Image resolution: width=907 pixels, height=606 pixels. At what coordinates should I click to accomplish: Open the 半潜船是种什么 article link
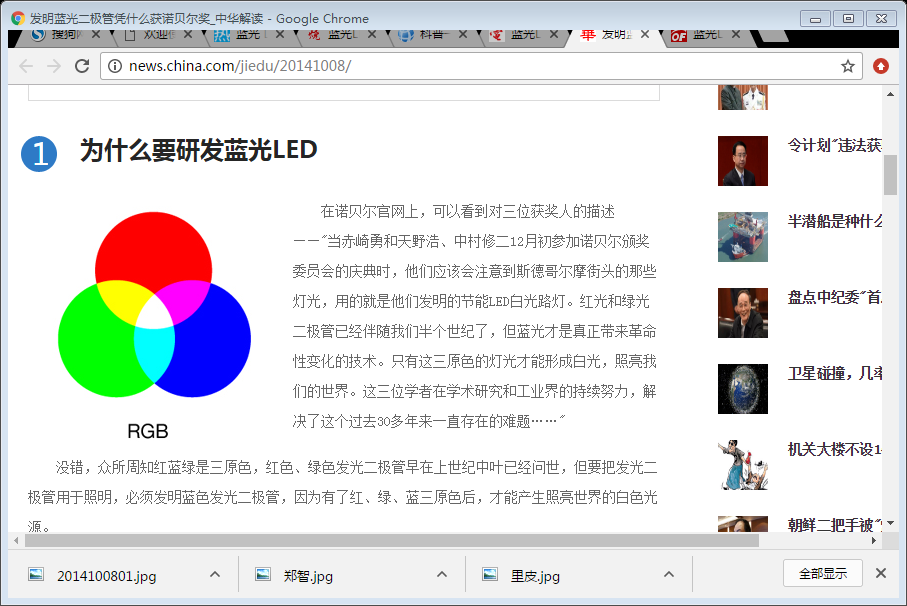click(834, 221)
